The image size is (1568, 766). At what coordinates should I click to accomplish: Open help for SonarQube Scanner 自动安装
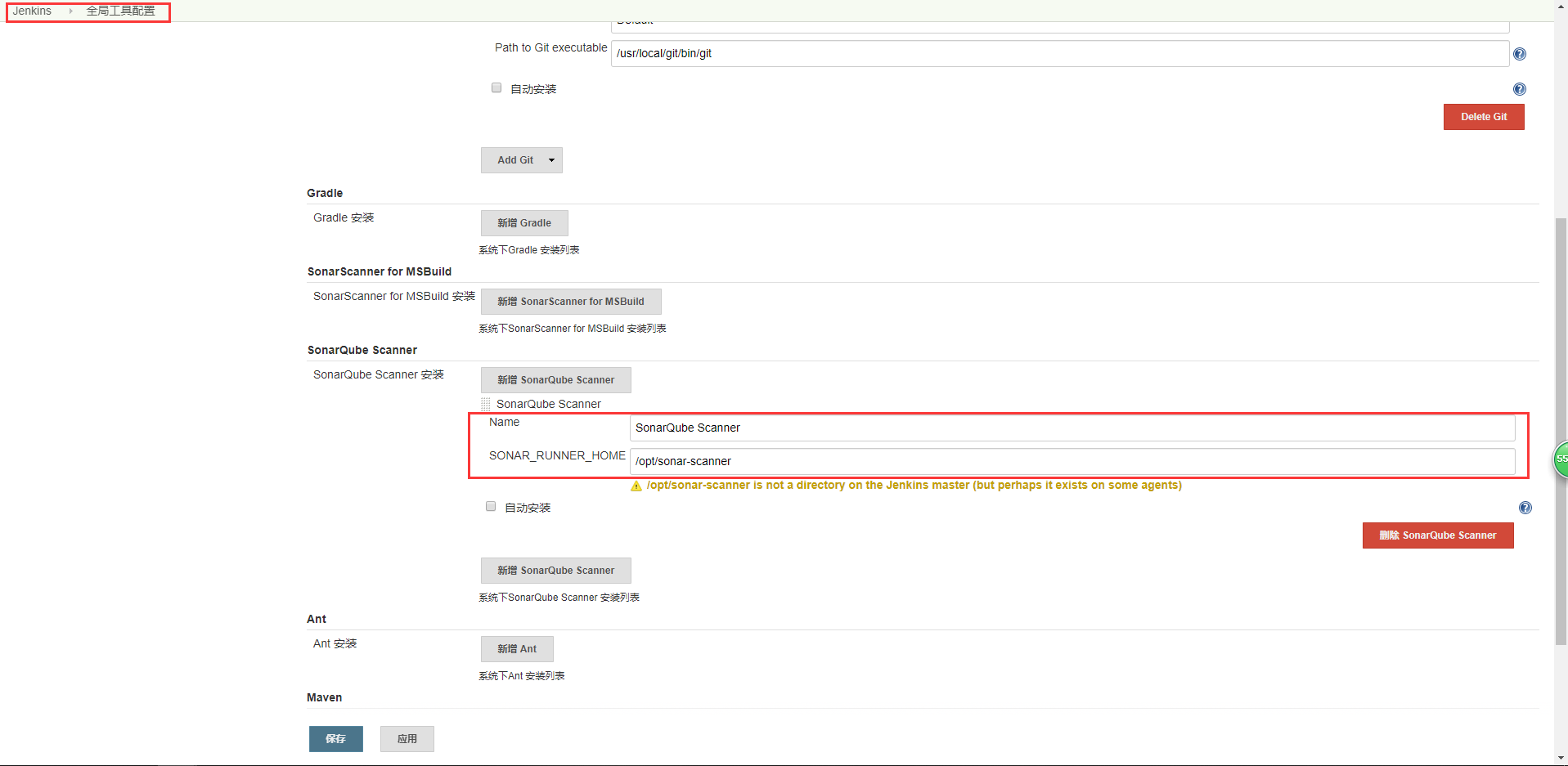click(1525, 508)
